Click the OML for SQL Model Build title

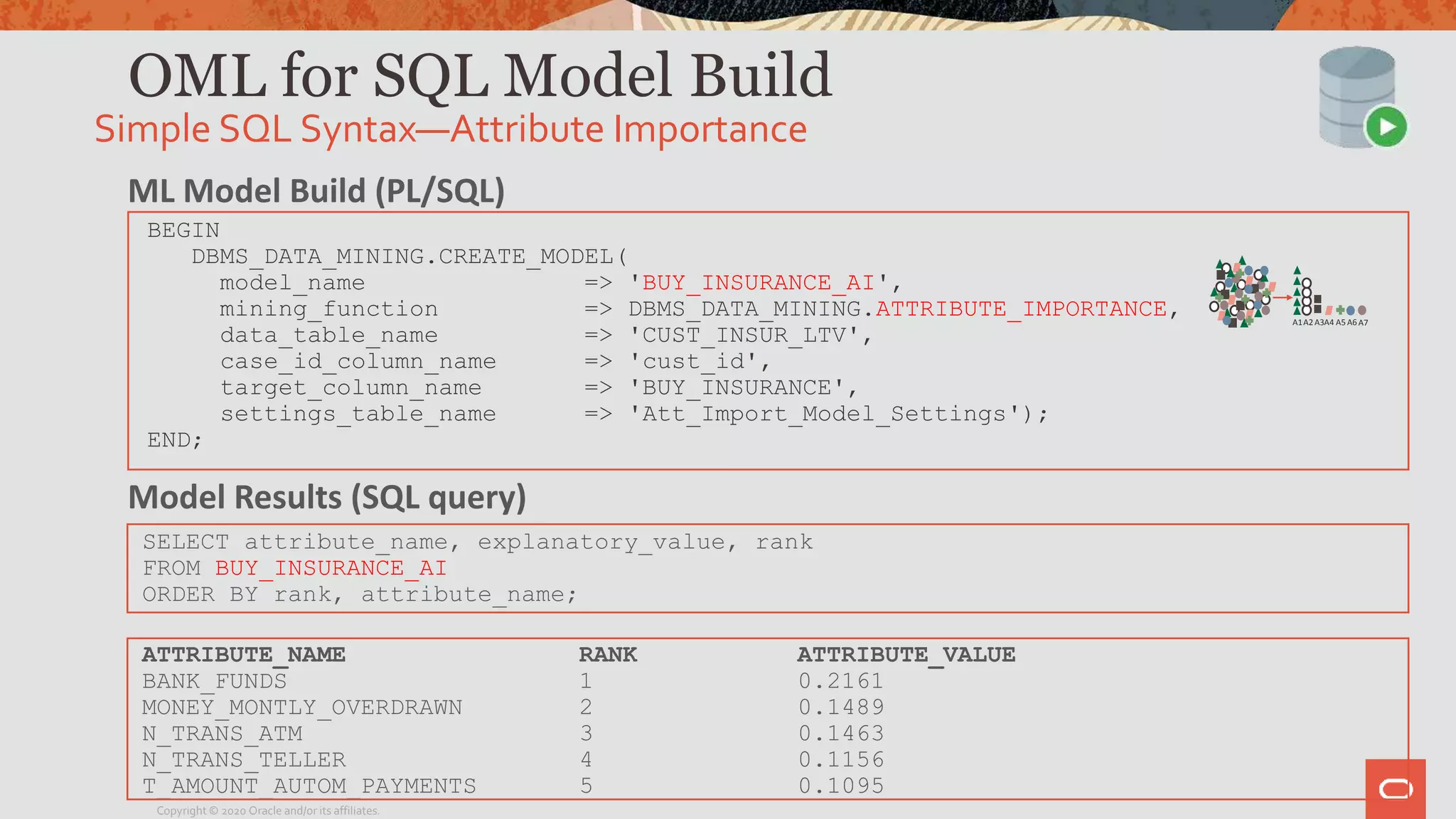coord(480,75)
